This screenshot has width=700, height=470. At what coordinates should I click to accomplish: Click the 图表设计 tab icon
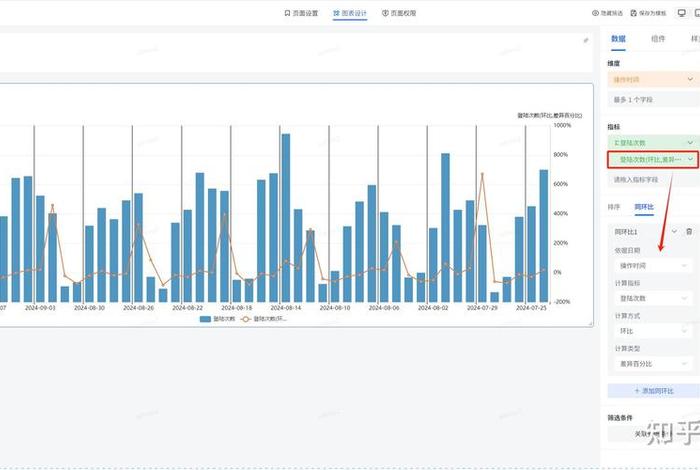[336, 14]
